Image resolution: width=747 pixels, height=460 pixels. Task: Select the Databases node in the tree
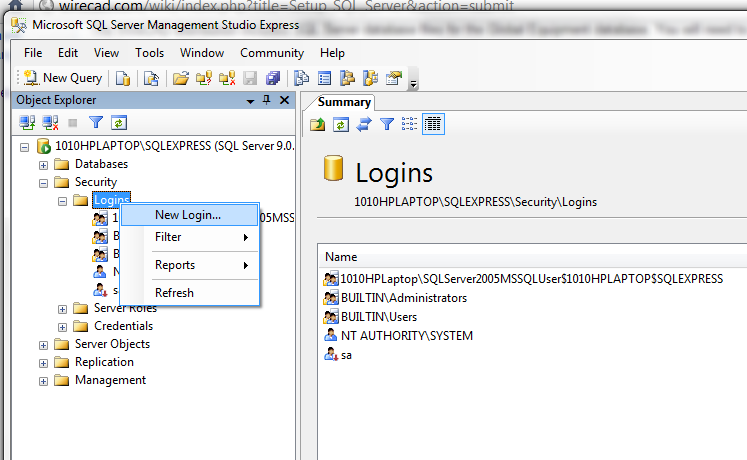[x=101, y=164]
